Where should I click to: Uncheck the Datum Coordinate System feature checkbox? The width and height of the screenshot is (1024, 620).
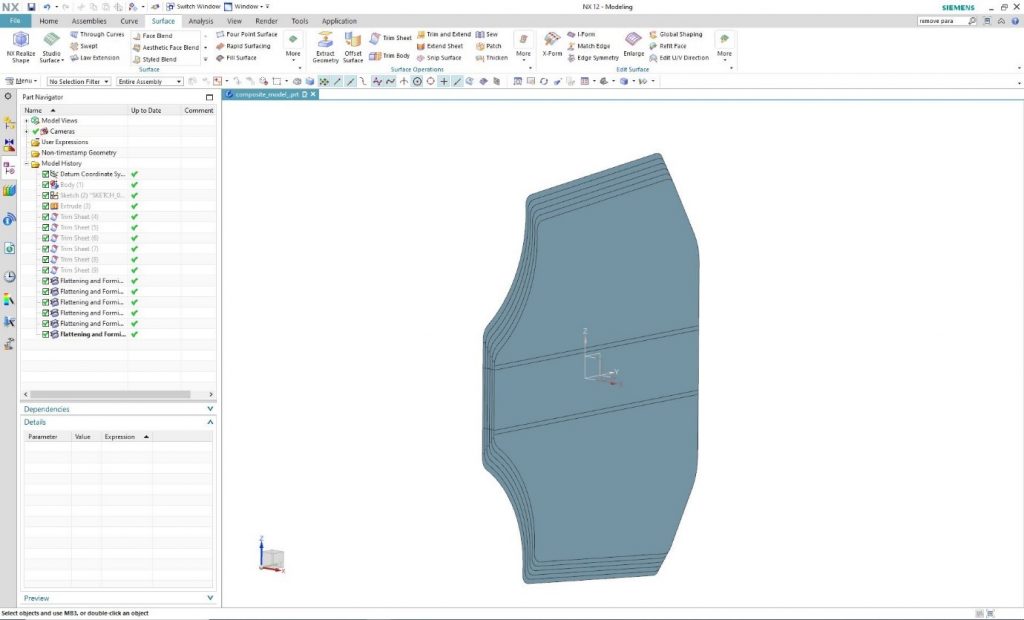[x=46, y=174]
